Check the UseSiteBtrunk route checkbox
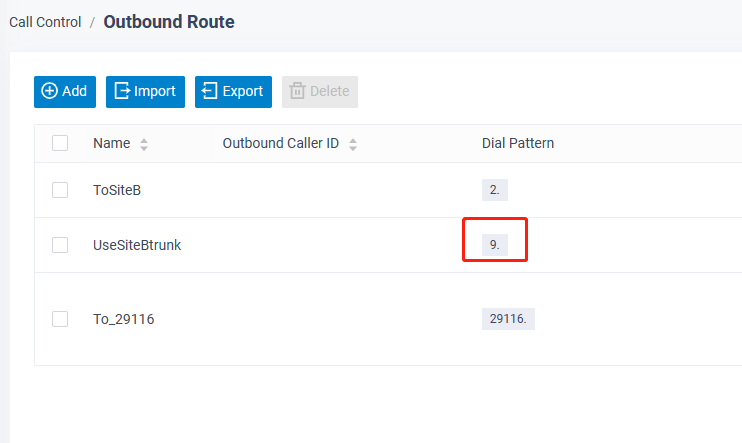 [x=60, y=245]
